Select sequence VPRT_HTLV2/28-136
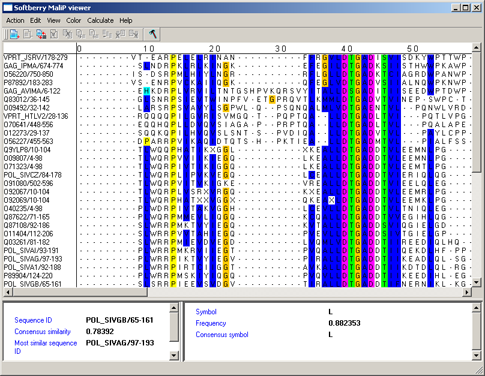This screenshot has width=485, height=376. pos(36,116)
